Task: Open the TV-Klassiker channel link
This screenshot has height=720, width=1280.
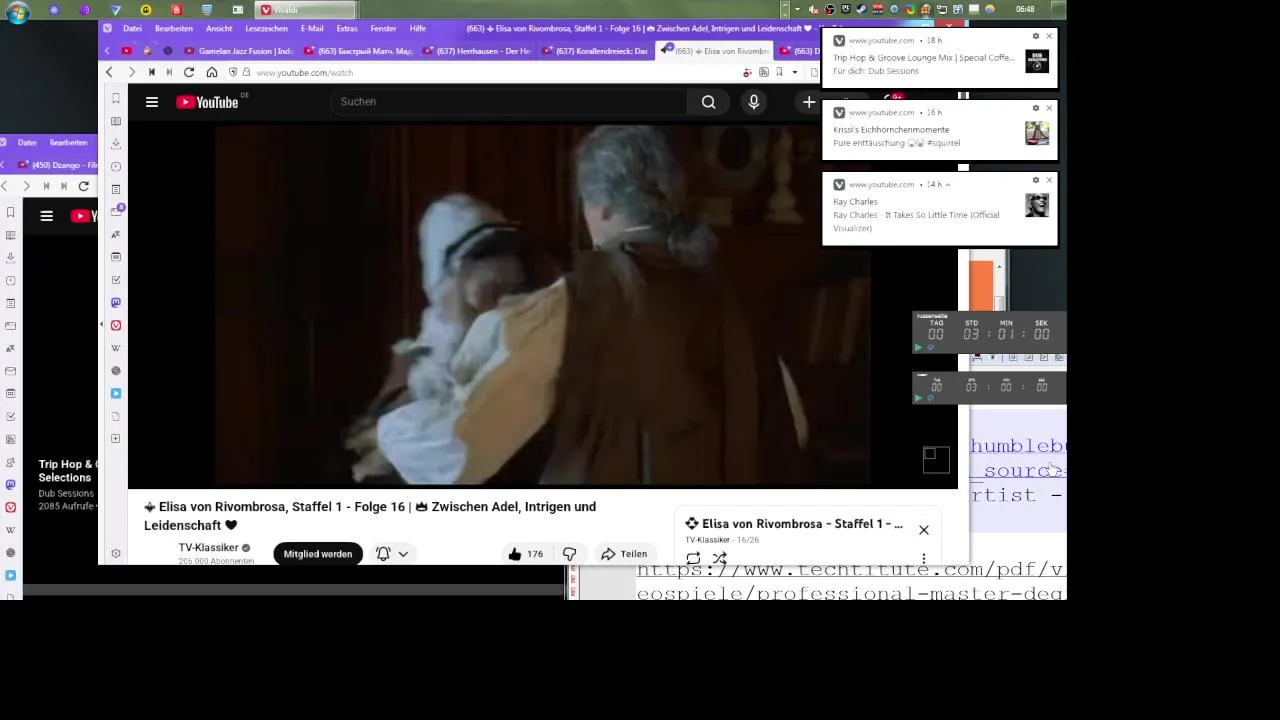Action: tap(208, 547)
